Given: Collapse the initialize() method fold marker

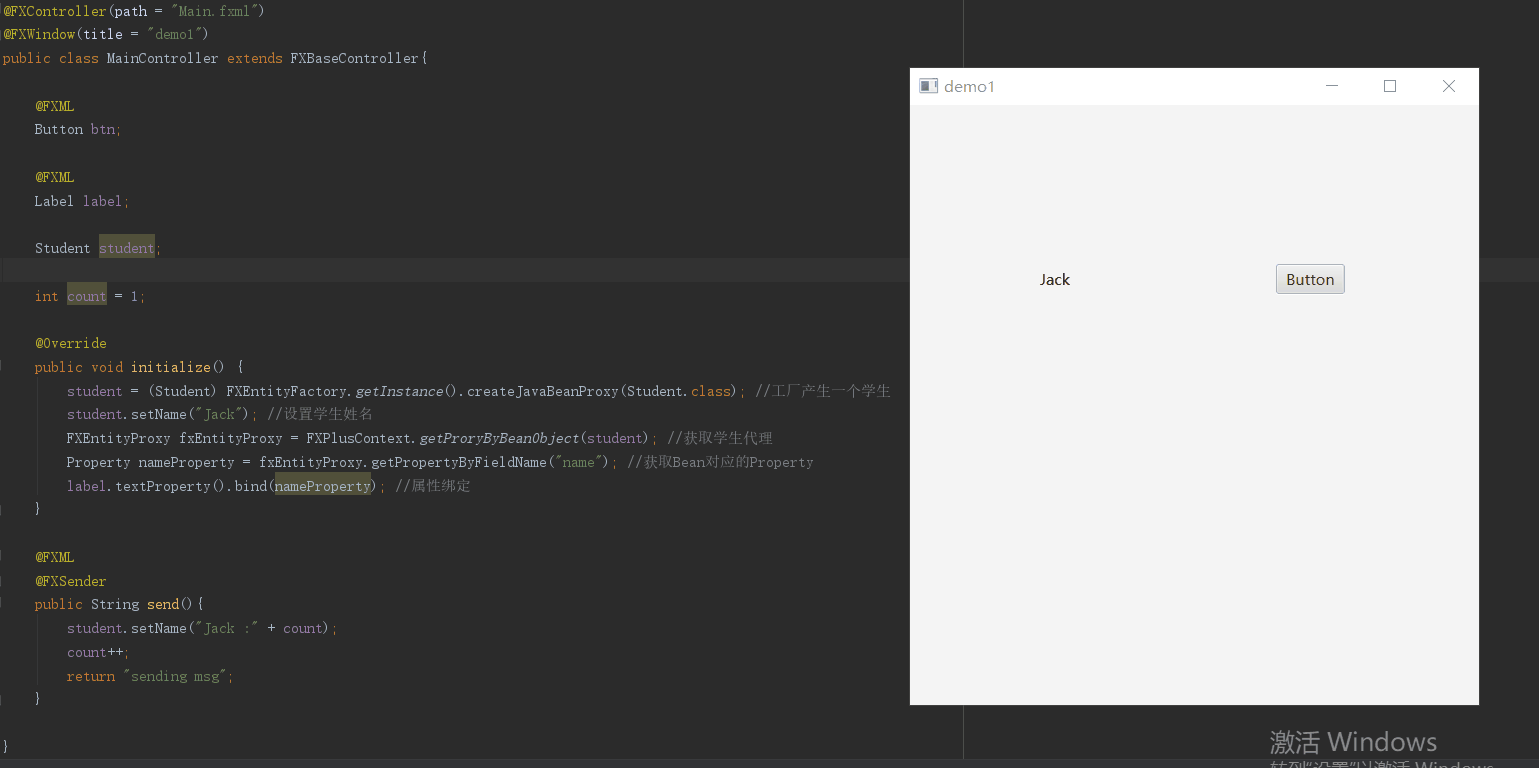Looking at the screenshot, I should click(x=3, y=367).
